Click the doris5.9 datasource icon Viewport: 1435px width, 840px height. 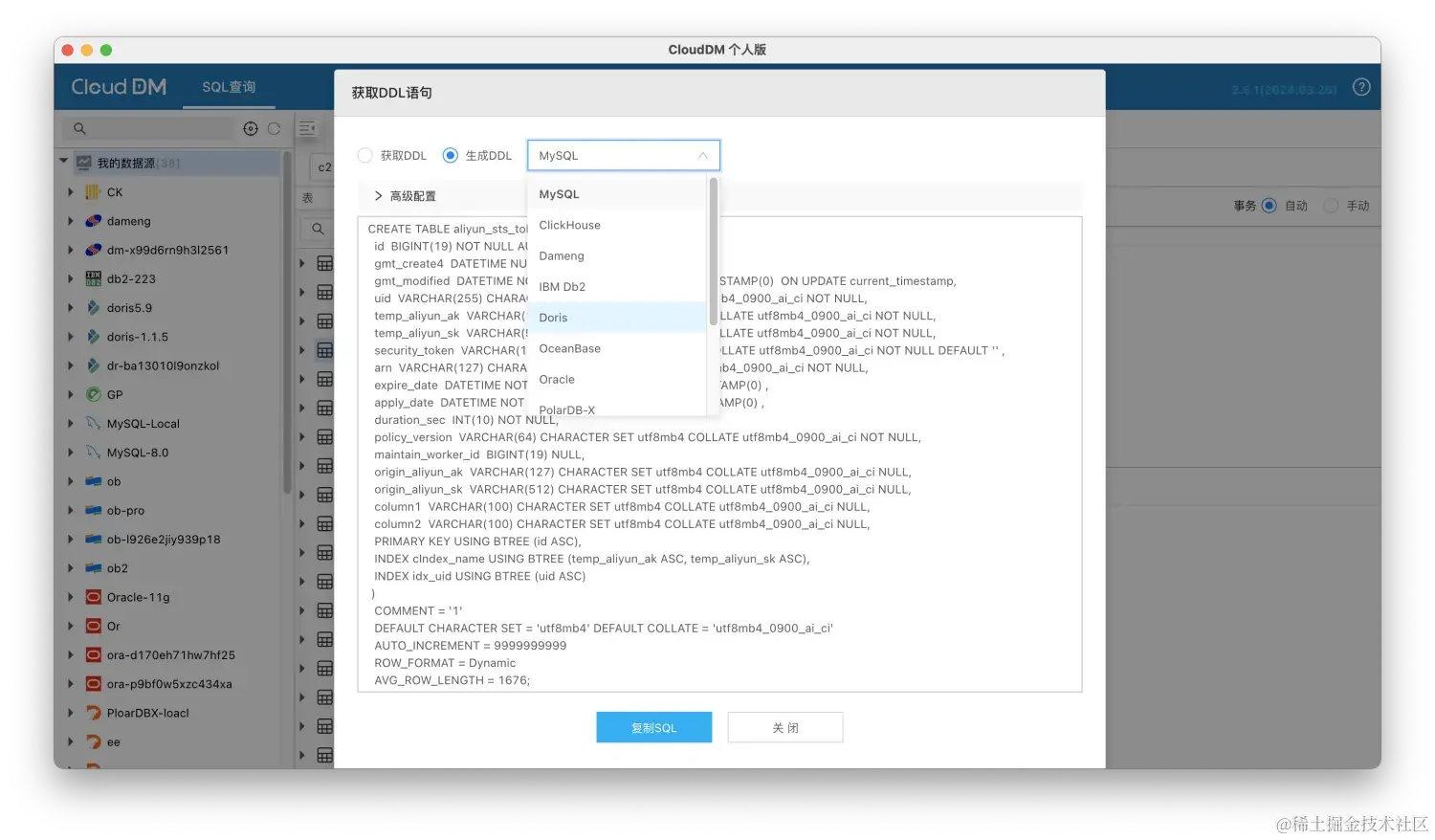93,308
